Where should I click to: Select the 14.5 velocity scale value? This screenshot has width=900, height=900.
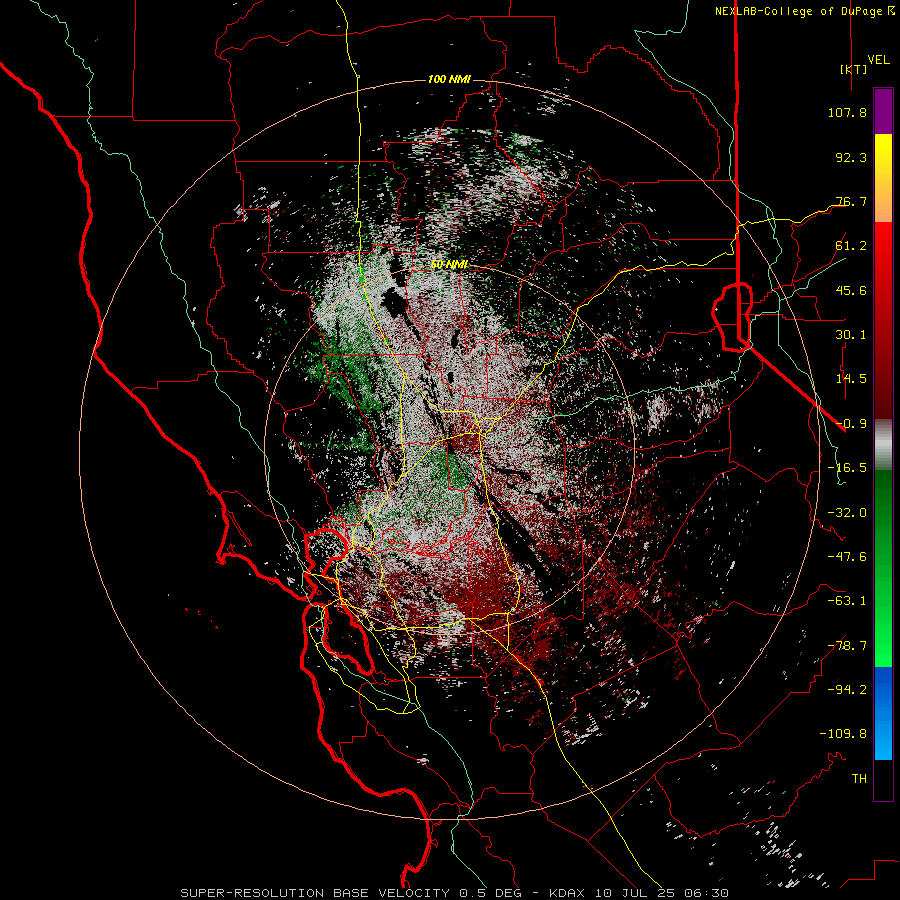pyautogui.click(x=851, y=379)
